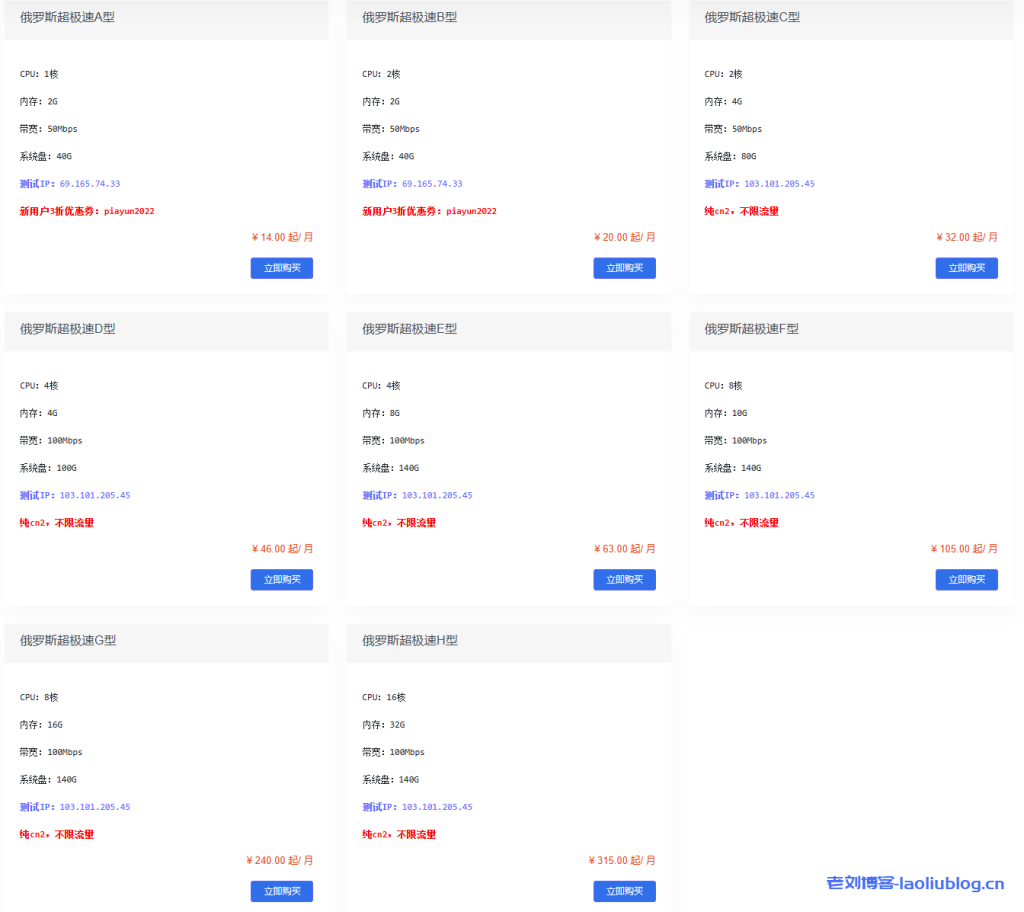Click 立即购买 button for 俄罗斯超极速A型
The image size is (1024, 912).
(281, 268)
